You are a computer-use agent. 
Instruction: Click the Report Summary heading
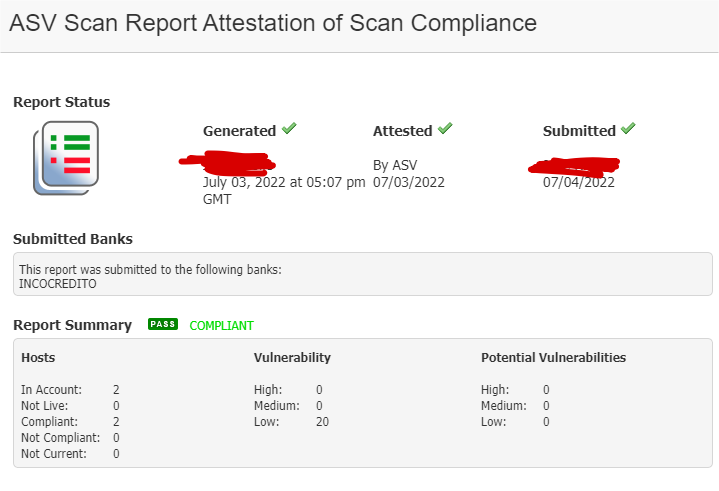[x=72, y=325]
